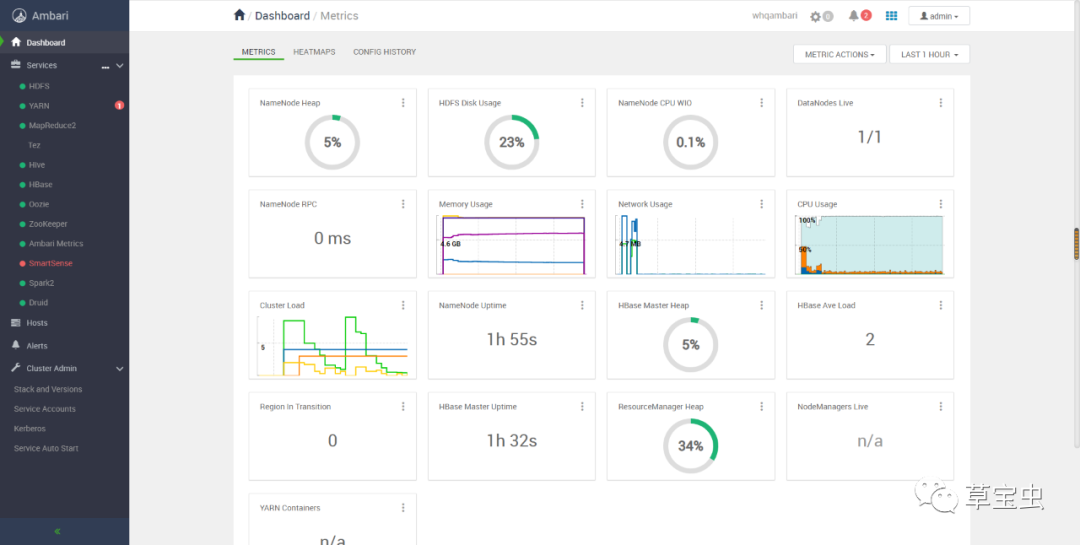Click the whqambari cluster name

[775, 16]
